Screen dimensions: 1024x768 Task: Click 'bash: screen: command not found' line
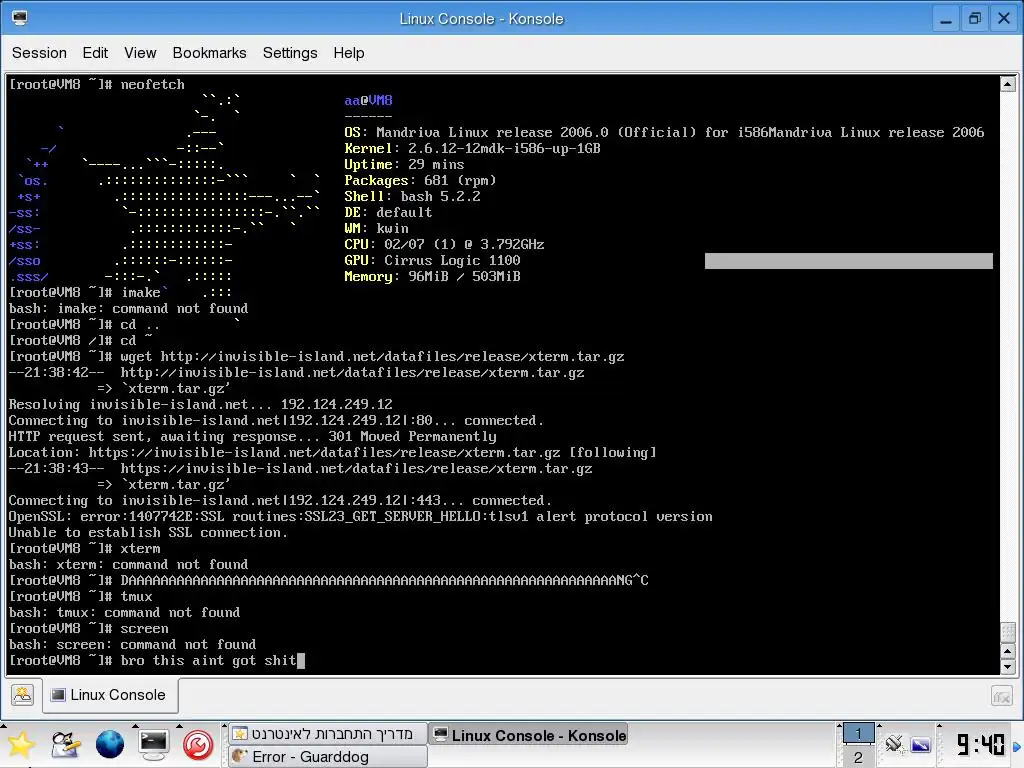tap(132, 645)
